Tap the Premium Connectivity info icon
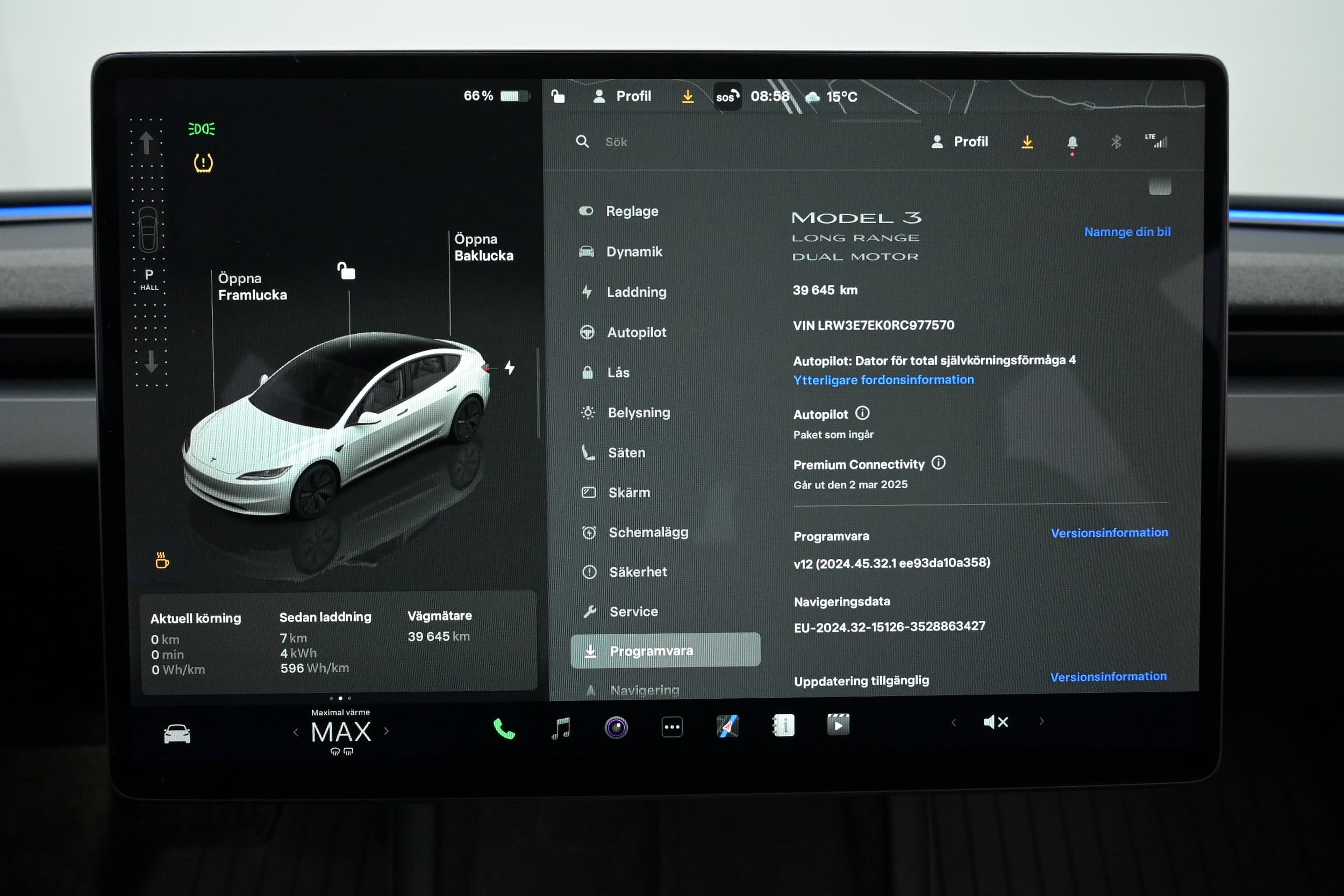Viewport: 1344px width, 896px height. pos(938,462)
